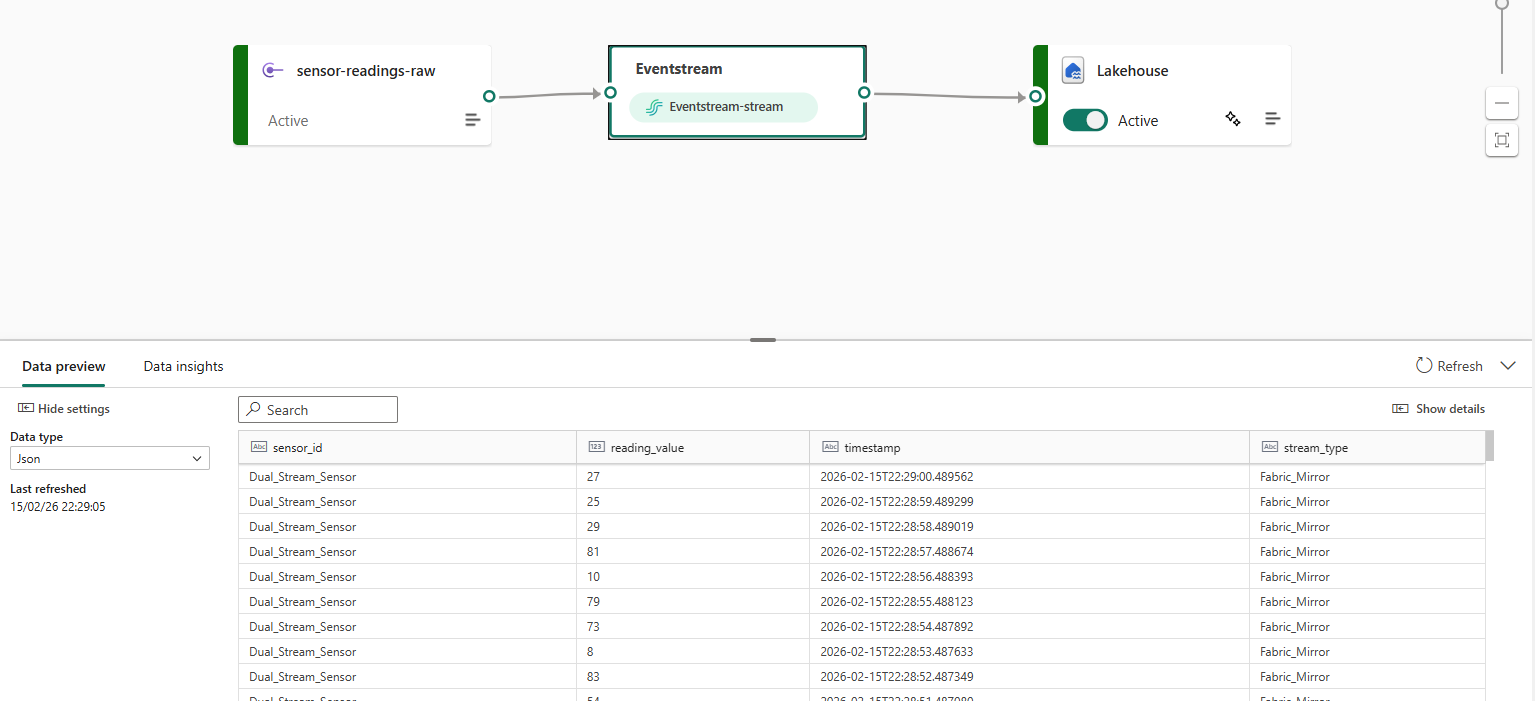
Task: Click the sensor_id column type icon
Action: coord(259,447)
